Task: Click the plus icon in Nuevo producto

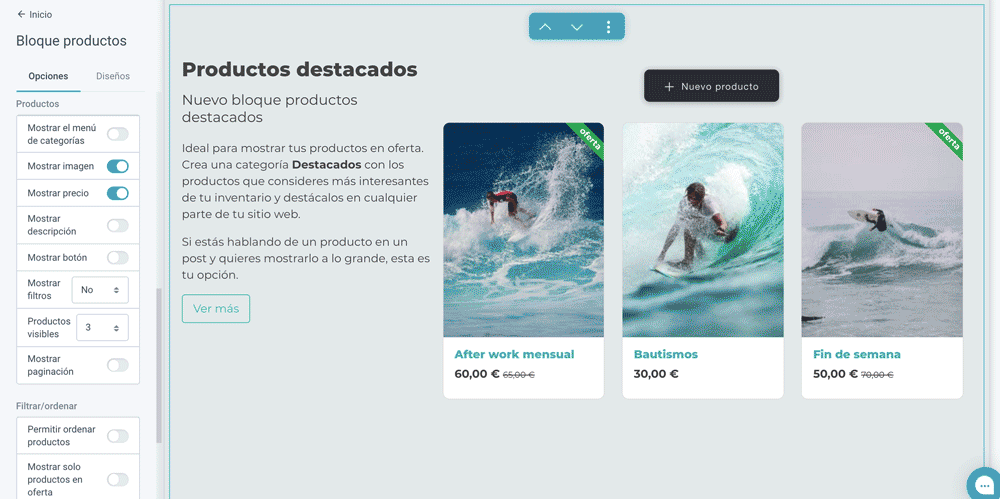Action: [x=669, y=87]
